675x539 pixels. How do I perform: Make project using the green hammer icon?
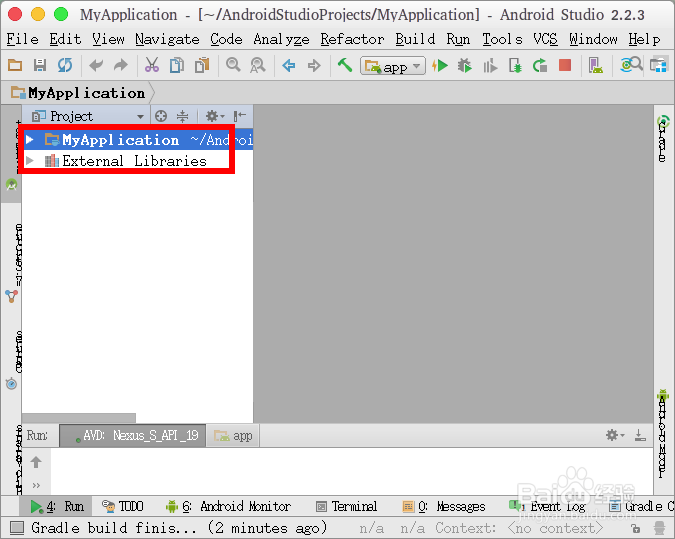click(345, 65)
